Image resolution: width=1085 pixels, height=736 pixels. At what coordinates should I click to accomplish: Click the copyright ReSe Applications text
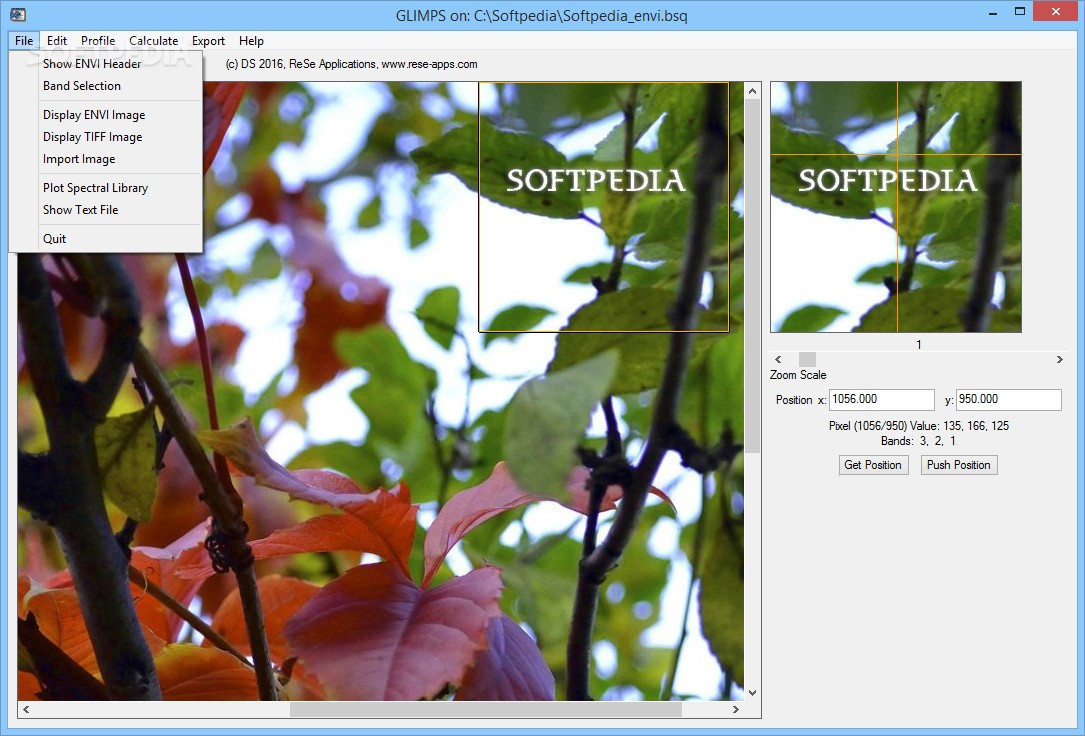pos(352,64)
